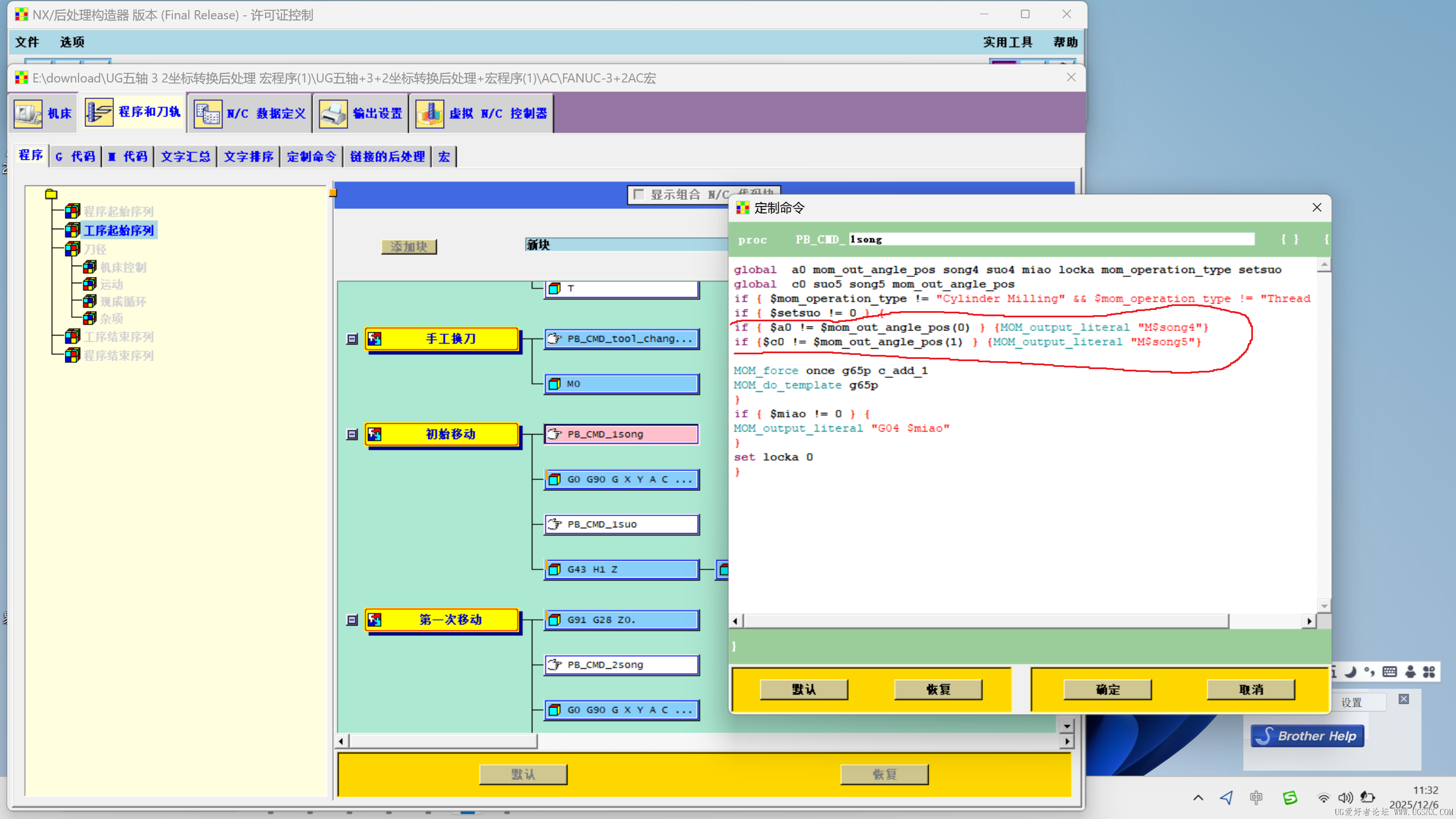Toggle 显示组合 N/C 代码块 checkbox
The height and width of the screenshot is (819, 1456).
(x=639, y=195)
